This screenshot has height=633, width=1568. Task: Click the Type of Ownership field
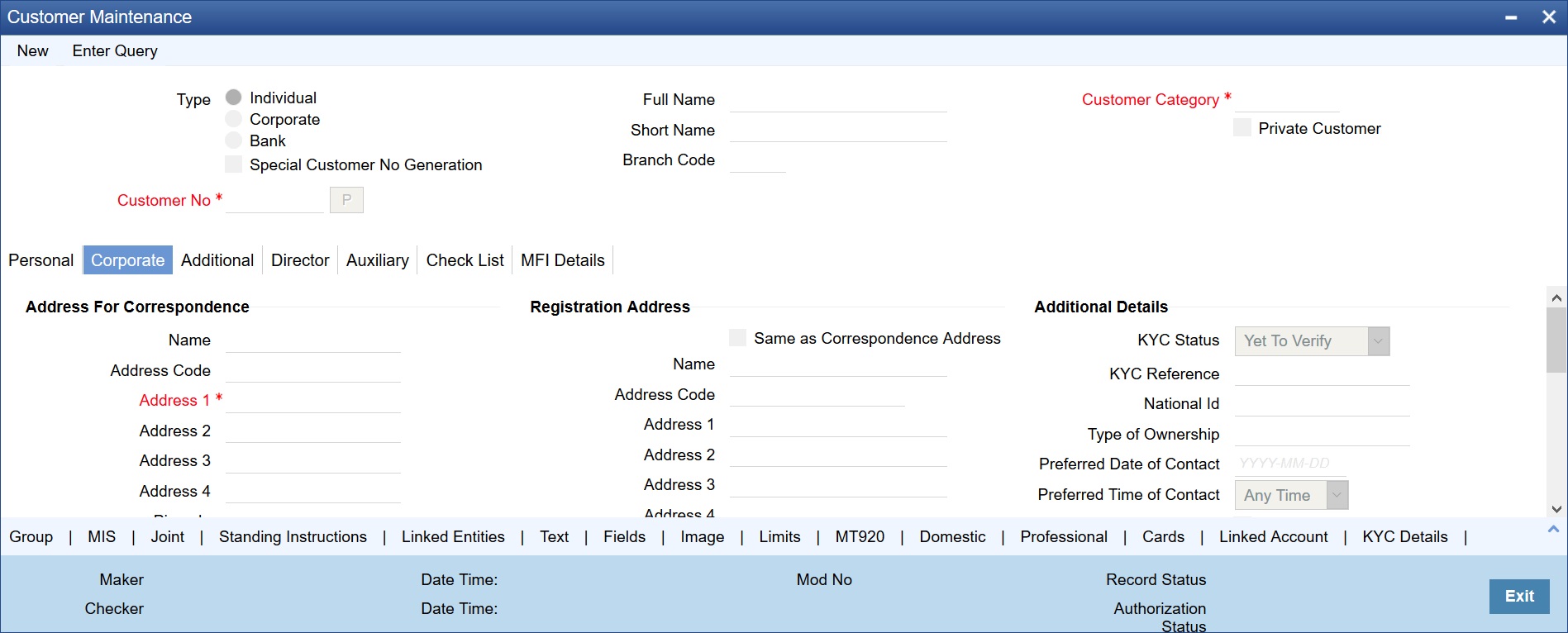tap(1322, 434)
